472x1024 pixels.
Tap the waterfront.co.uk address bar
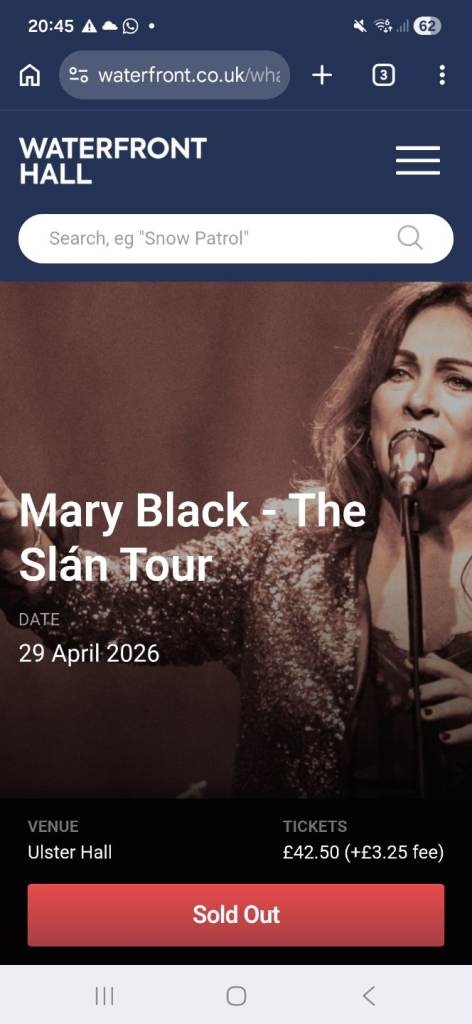(174, 76)
